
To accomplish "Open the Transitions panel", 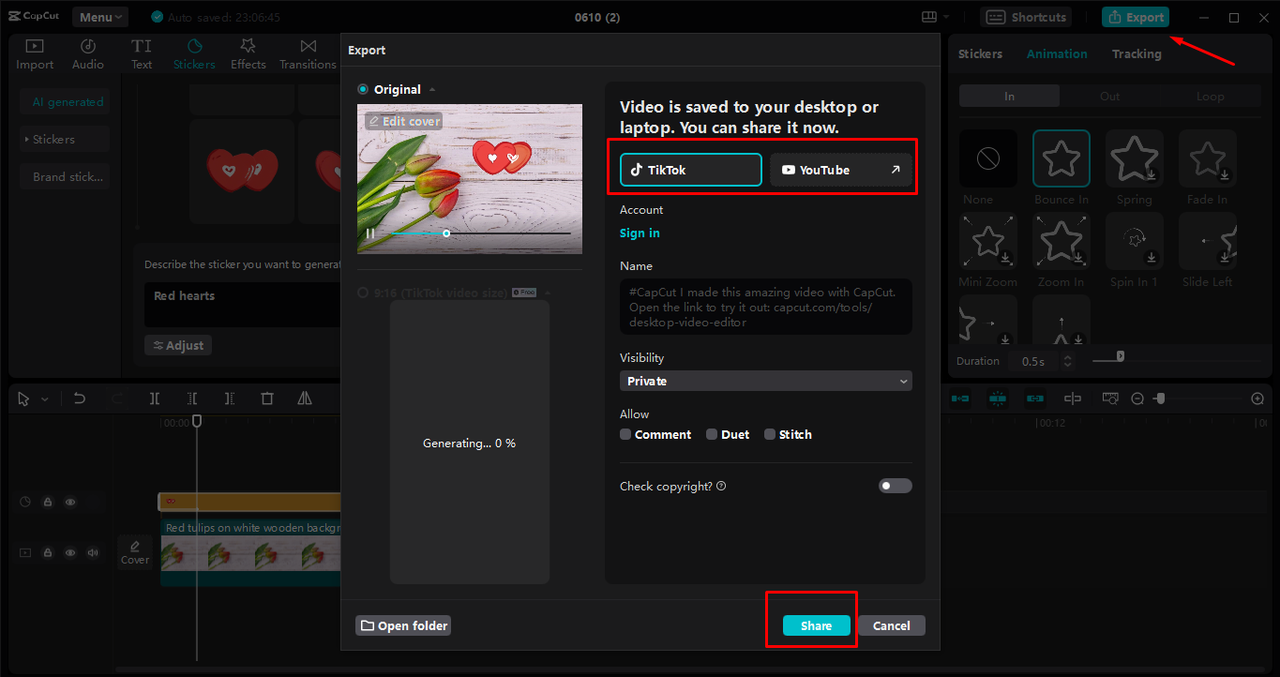I will [x=308, y=54].
